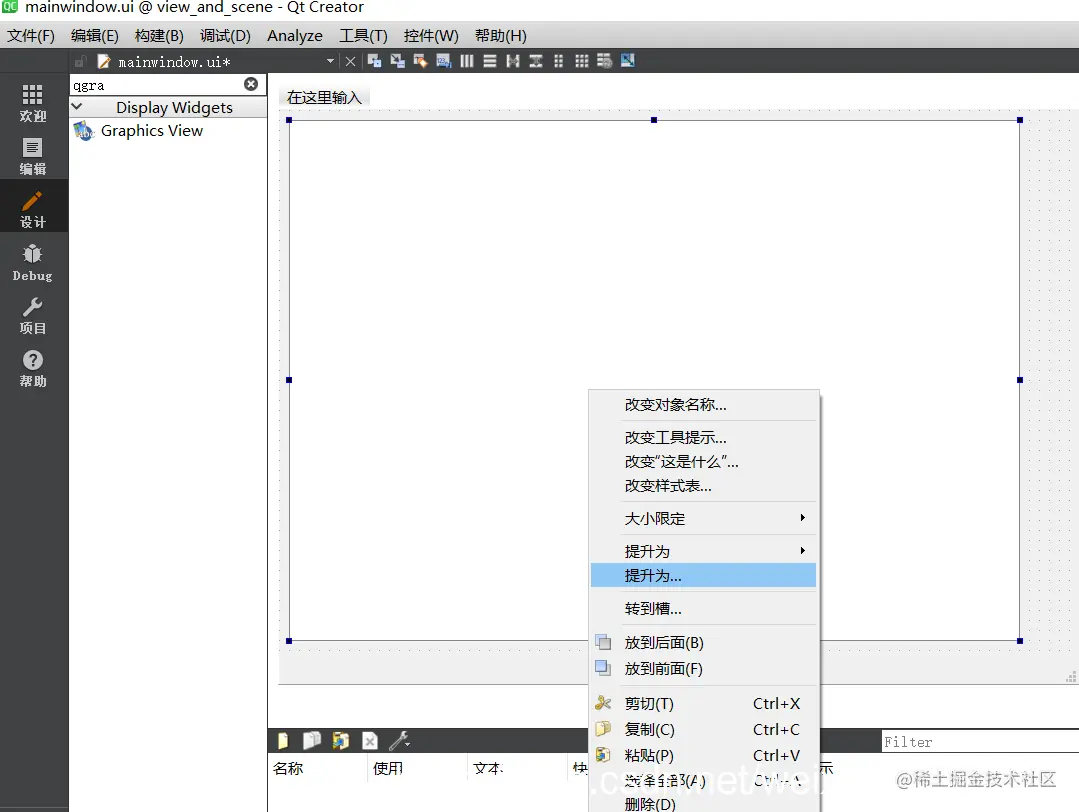Open the 工具(T) menu
Screen dimensions: 1079x812
coord(363,36)
